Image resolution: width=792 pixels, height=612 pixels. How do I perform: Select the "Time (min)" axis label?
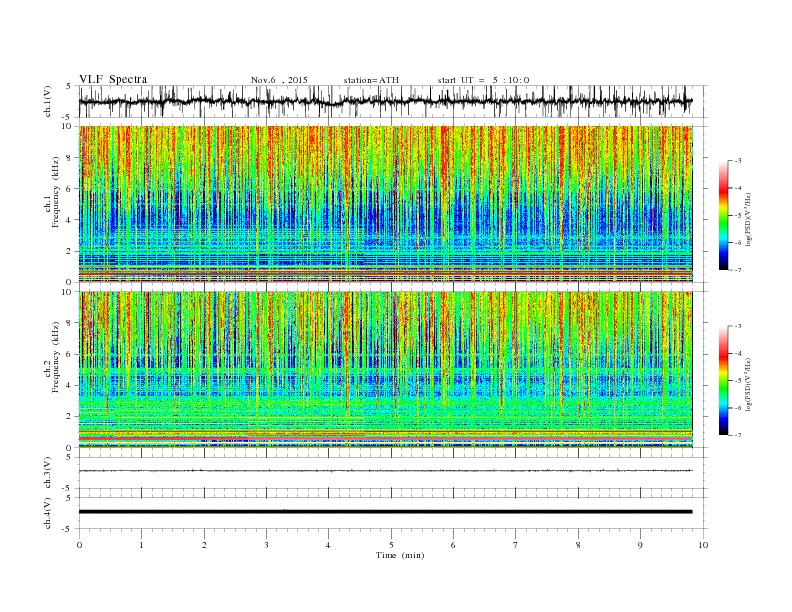(x=400, y=555)
